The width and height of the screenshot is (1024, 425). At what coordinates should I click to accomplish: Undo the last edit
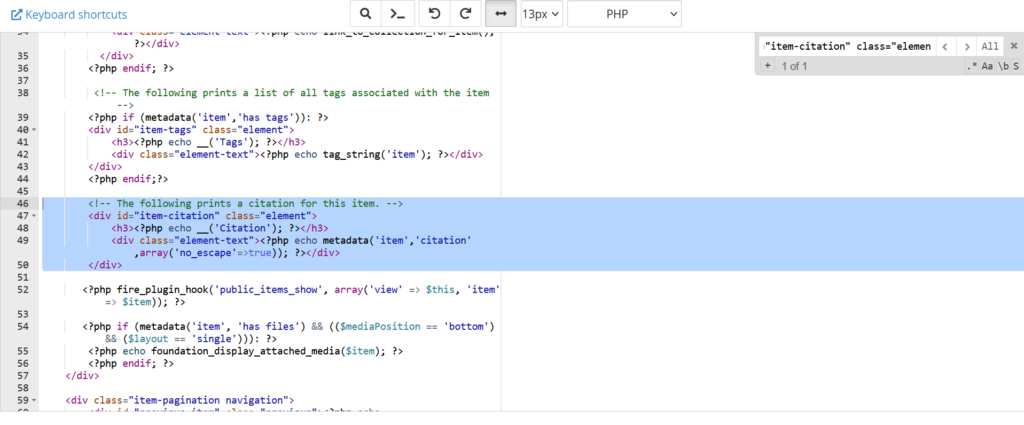point(434,14)
